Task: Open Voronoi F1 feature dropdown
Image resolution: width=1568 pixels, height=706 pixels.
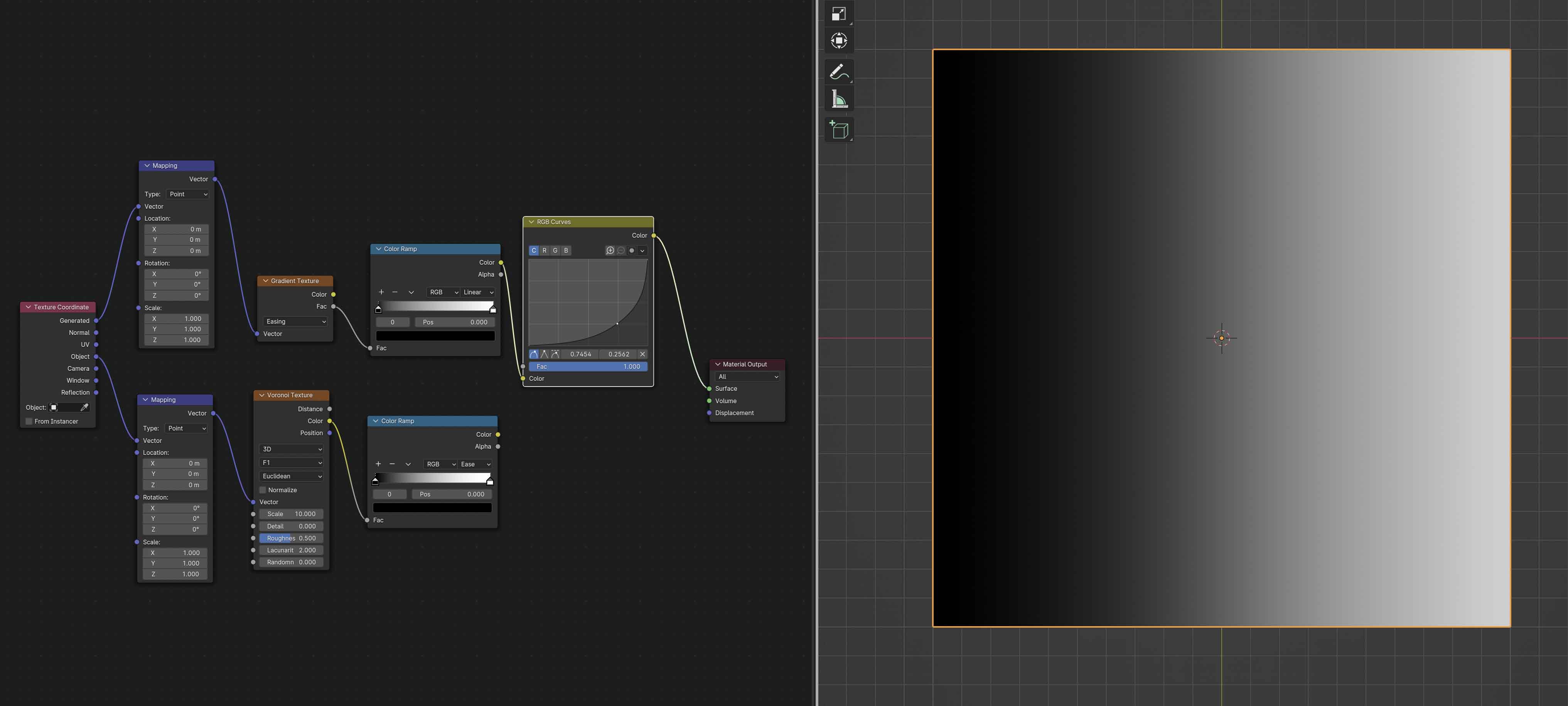Action: point(292,463)
